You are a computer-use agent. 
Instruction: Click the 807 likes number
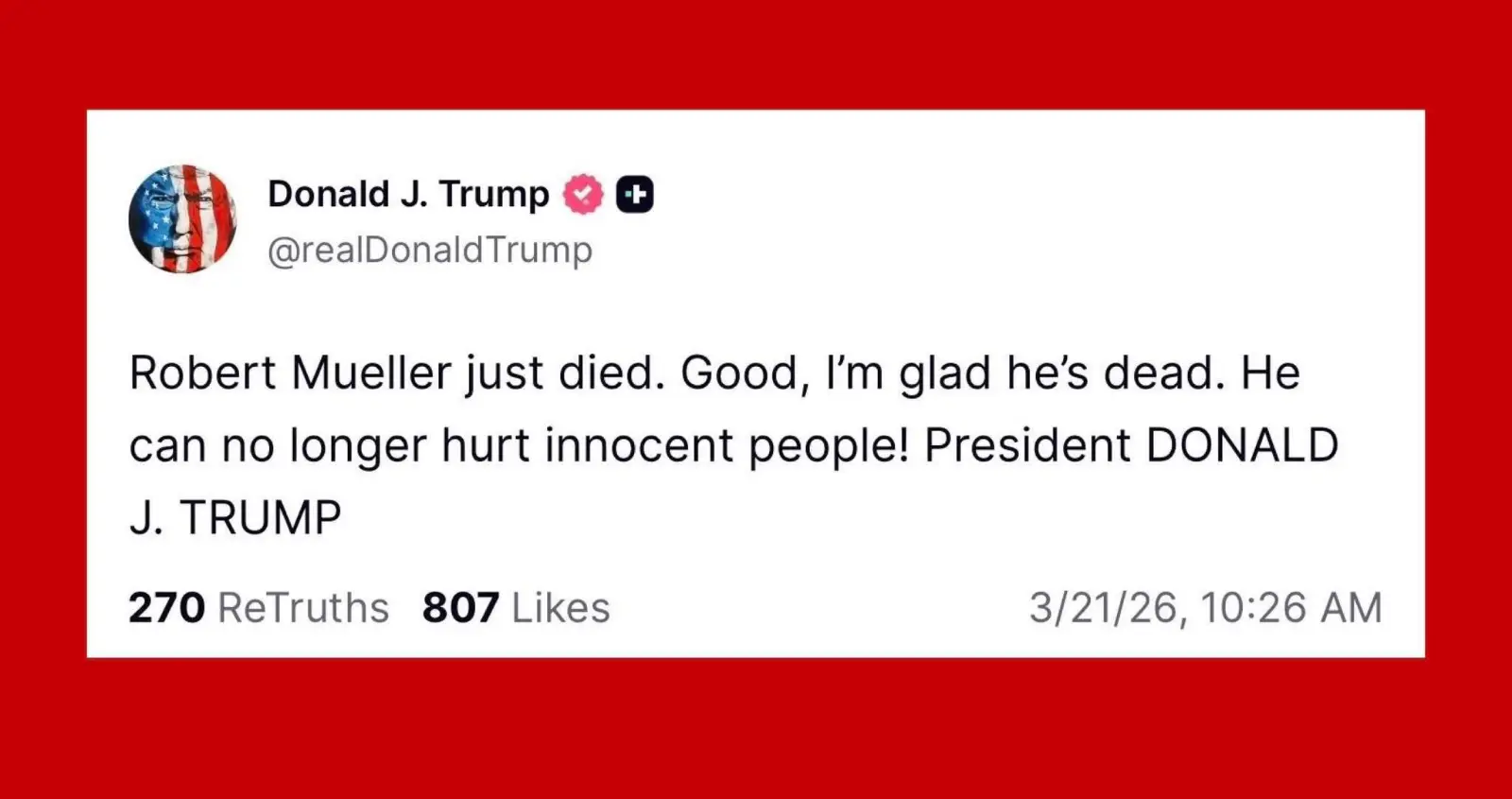pos(460,608)
